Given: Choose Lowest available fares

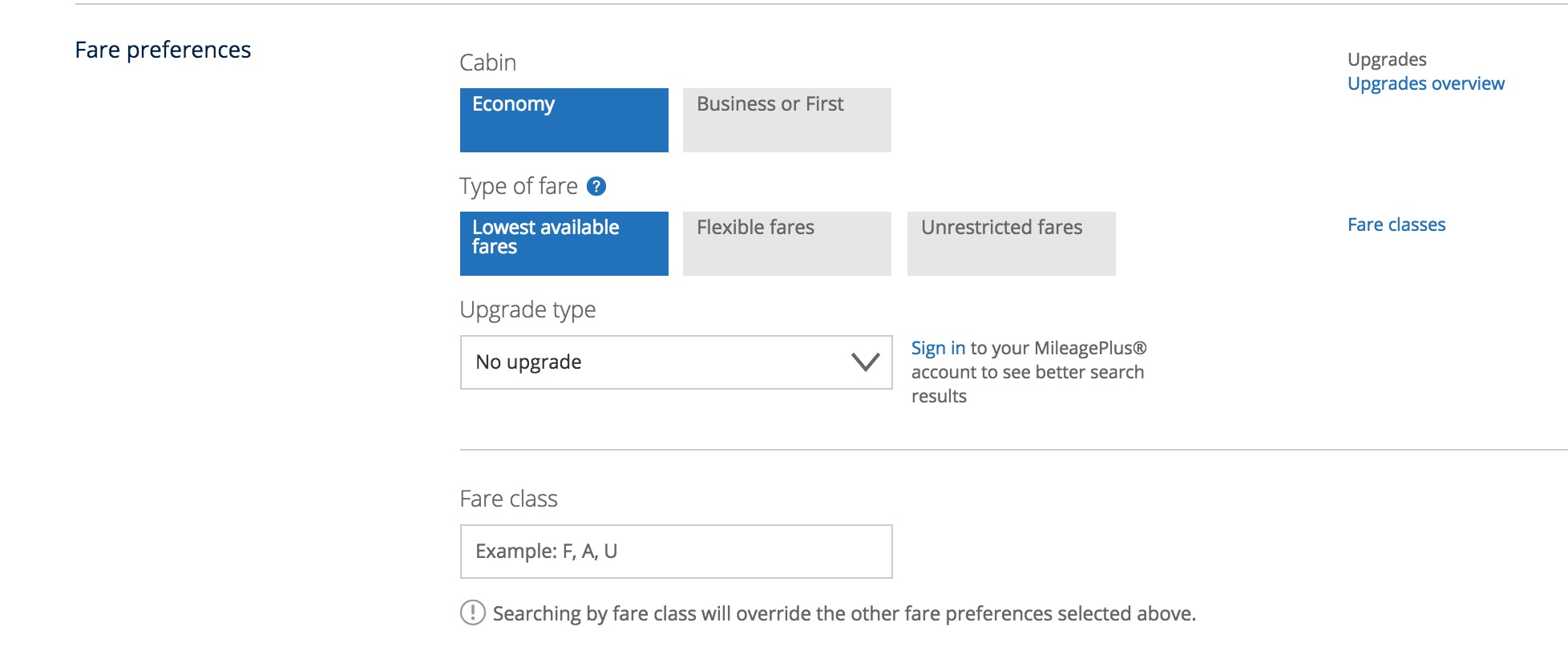Looking at the screenshot, I should coord(564,244).
